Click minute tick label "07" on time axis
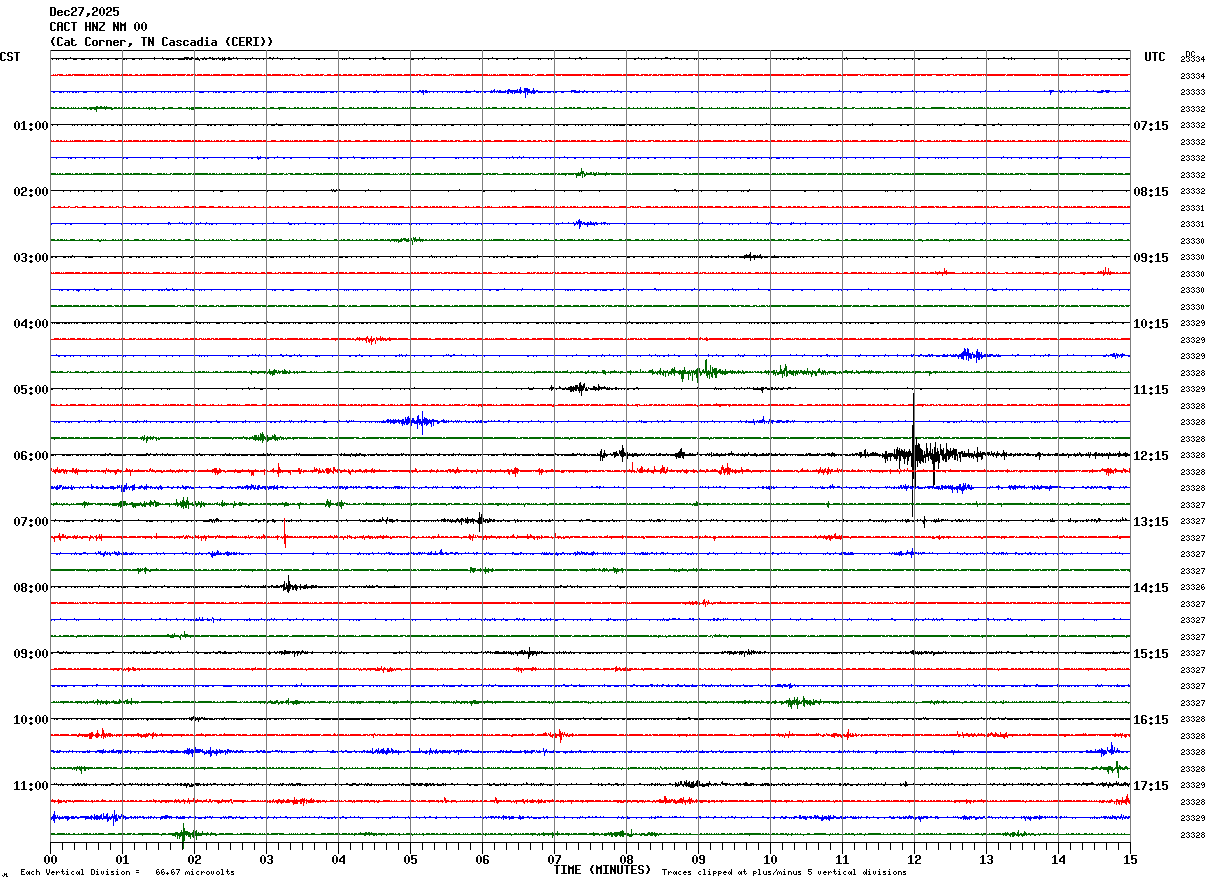The width and height of the screenshot is (1210, 886). coord(554,859)
